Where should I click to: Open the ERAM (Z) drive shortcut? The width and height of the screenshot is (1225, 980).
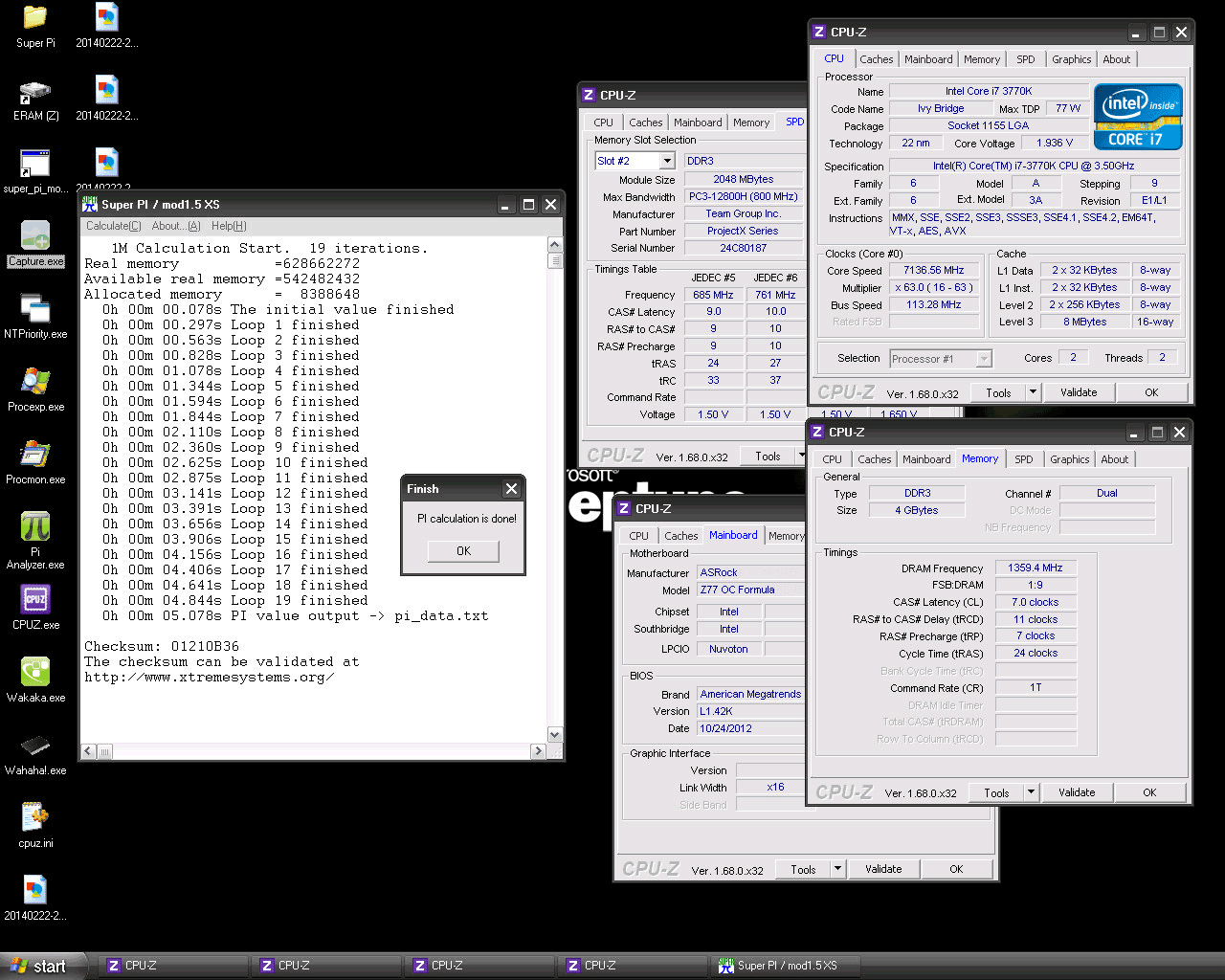(x=35, y=92)
